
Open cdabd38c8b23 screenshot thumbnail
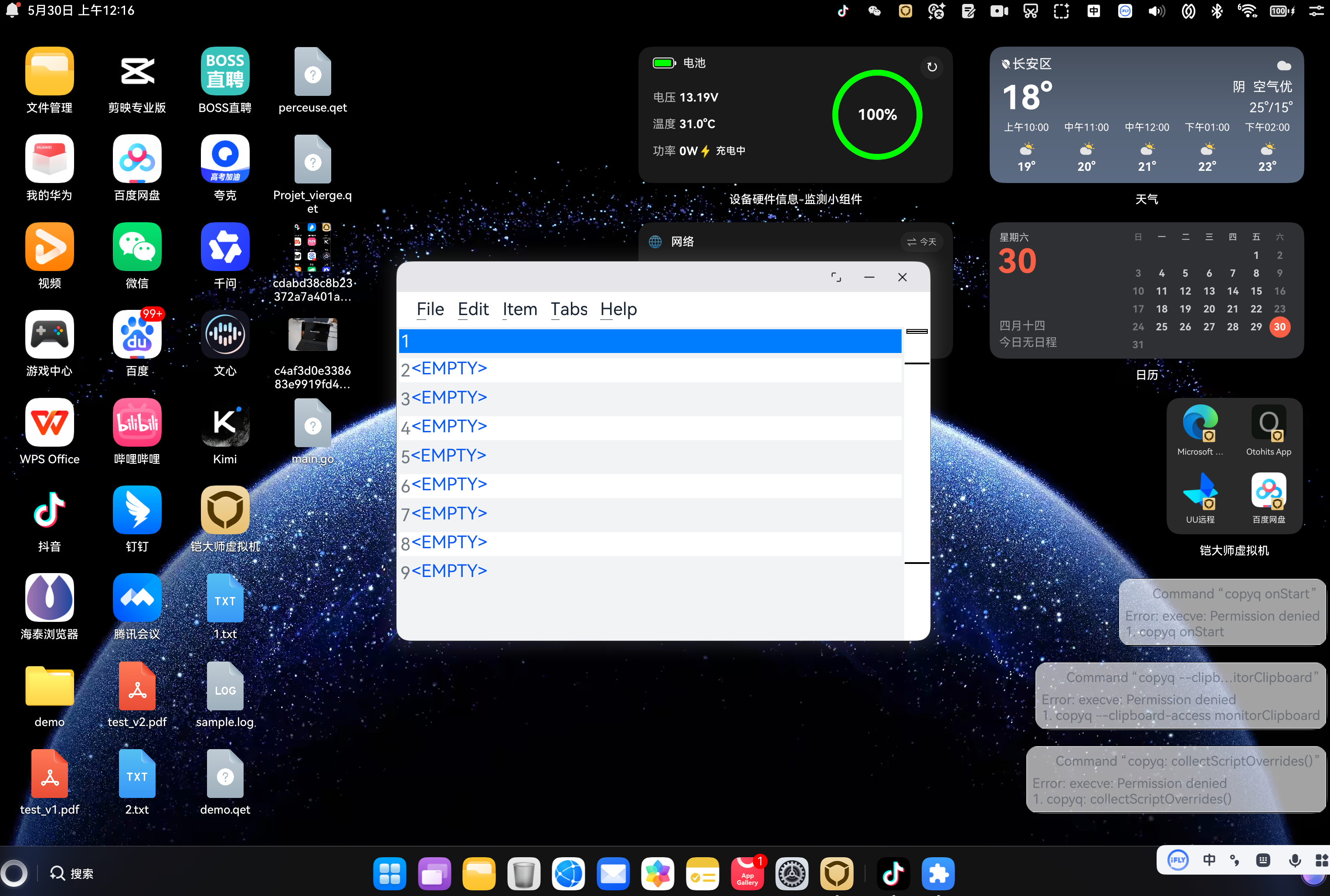pyautogui.click(x=312, y=247)
